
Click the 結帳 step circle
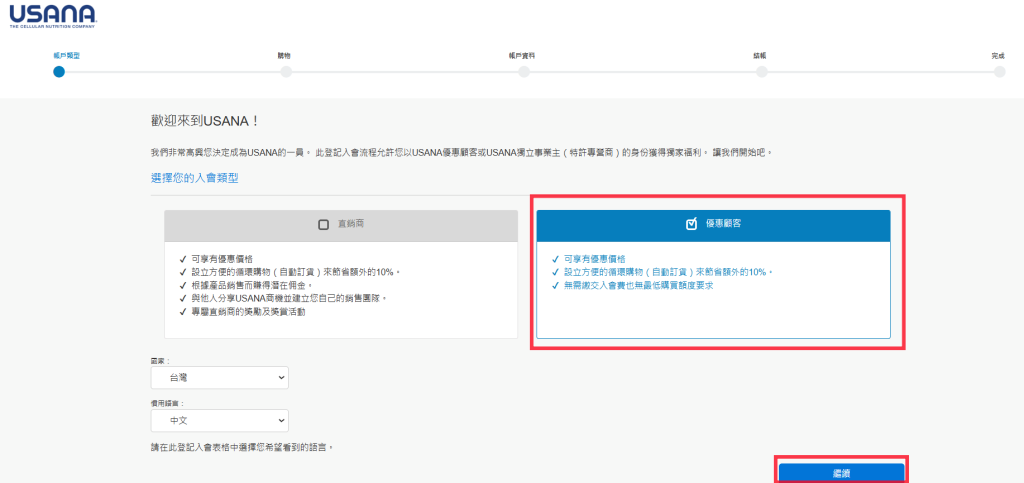tap(759, 71)
